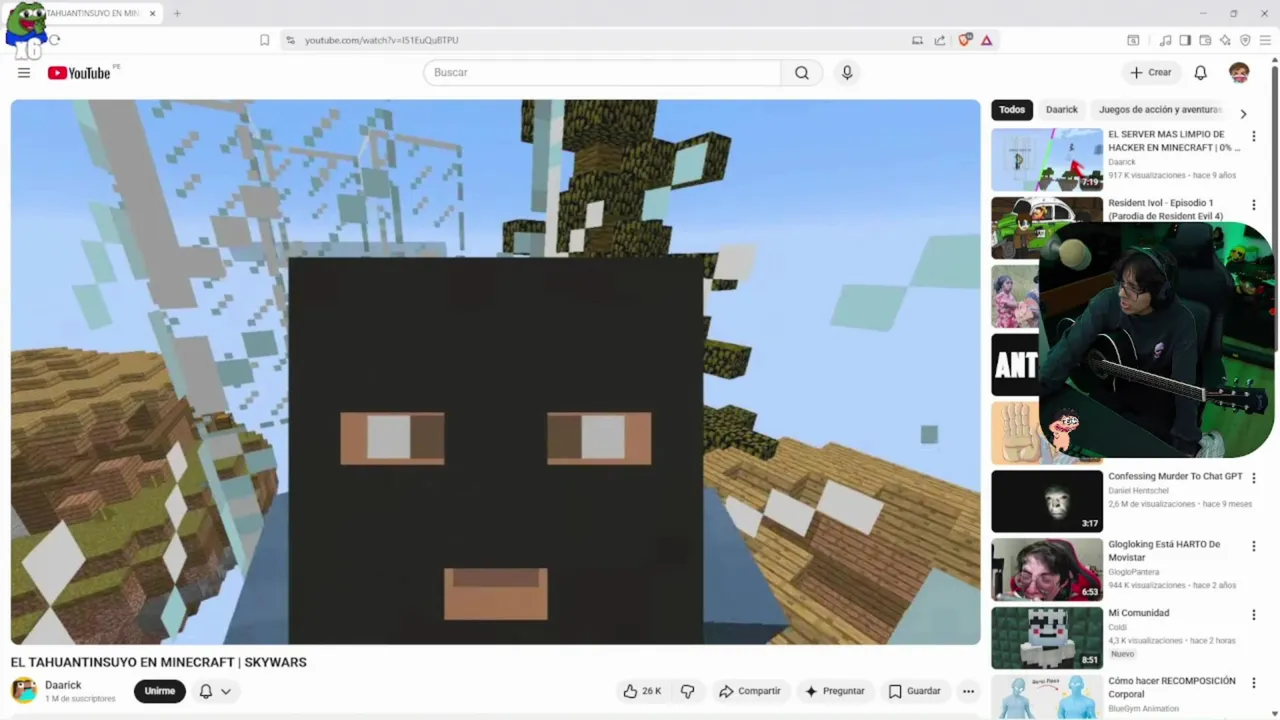The image size is (1280, 720).
Task: Open options menu for Cómo hacer RECOMPOSICIÓN Corporal
Action: point(1253,683)
